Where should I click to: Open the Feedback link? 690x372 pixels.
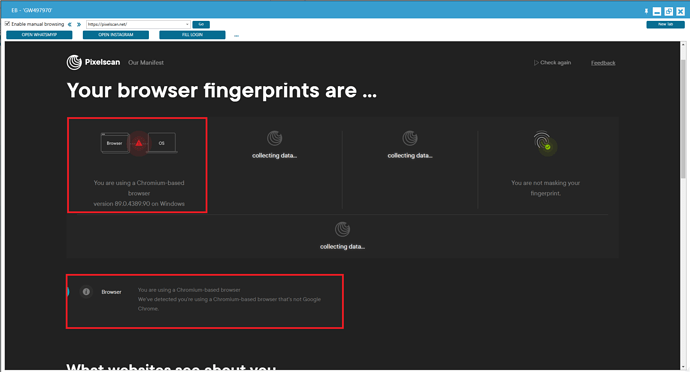603,63
